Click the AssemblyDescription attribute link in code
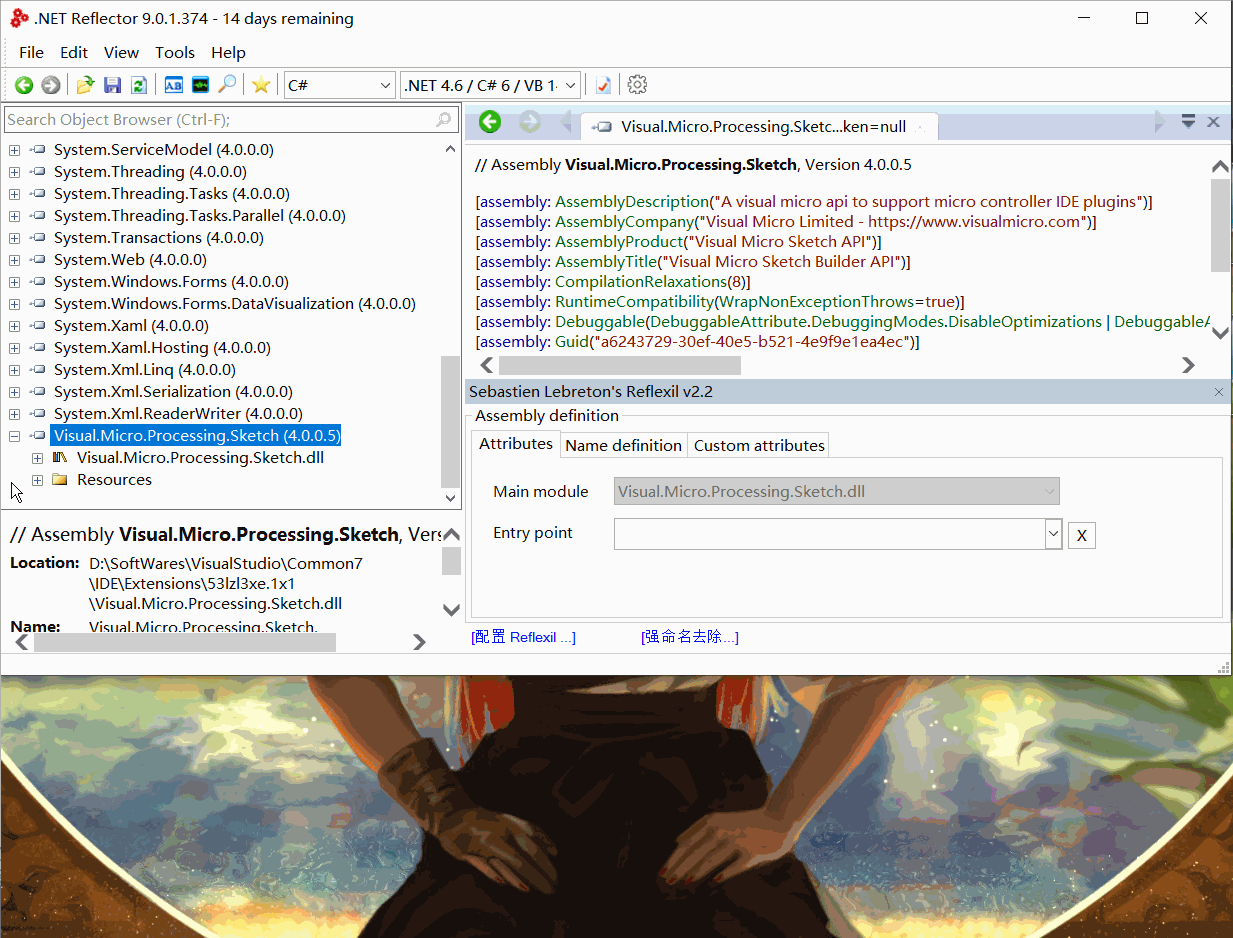The width and height of the screenshot is (1233, 938). pyautogui.click(x=630, y=202)
